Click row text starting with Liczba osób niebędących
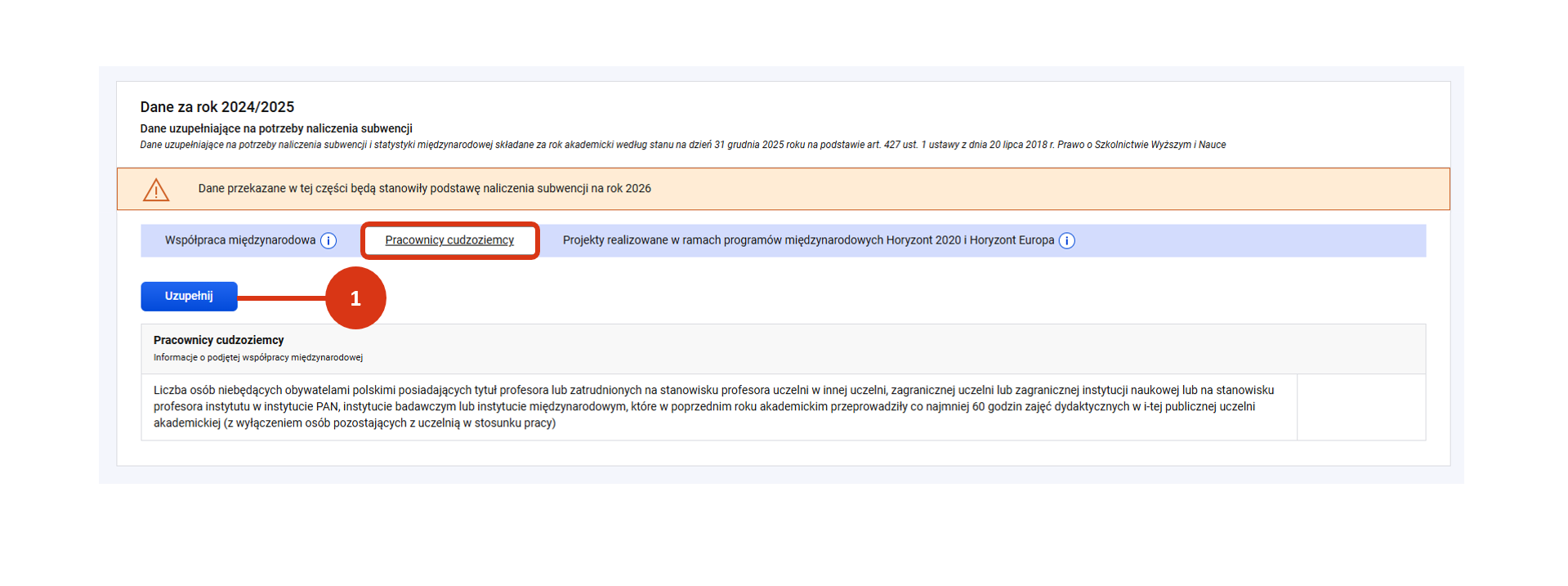The image size is (1568, 586). (x=713, y=407)
